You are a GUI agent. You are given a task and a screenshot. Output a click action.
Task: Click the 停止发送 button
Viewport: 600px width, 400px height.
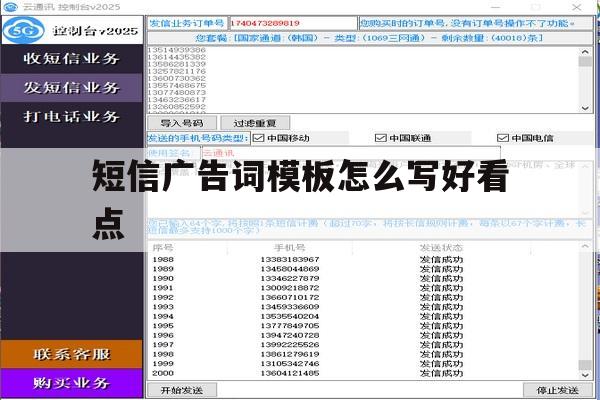point(558,390)
